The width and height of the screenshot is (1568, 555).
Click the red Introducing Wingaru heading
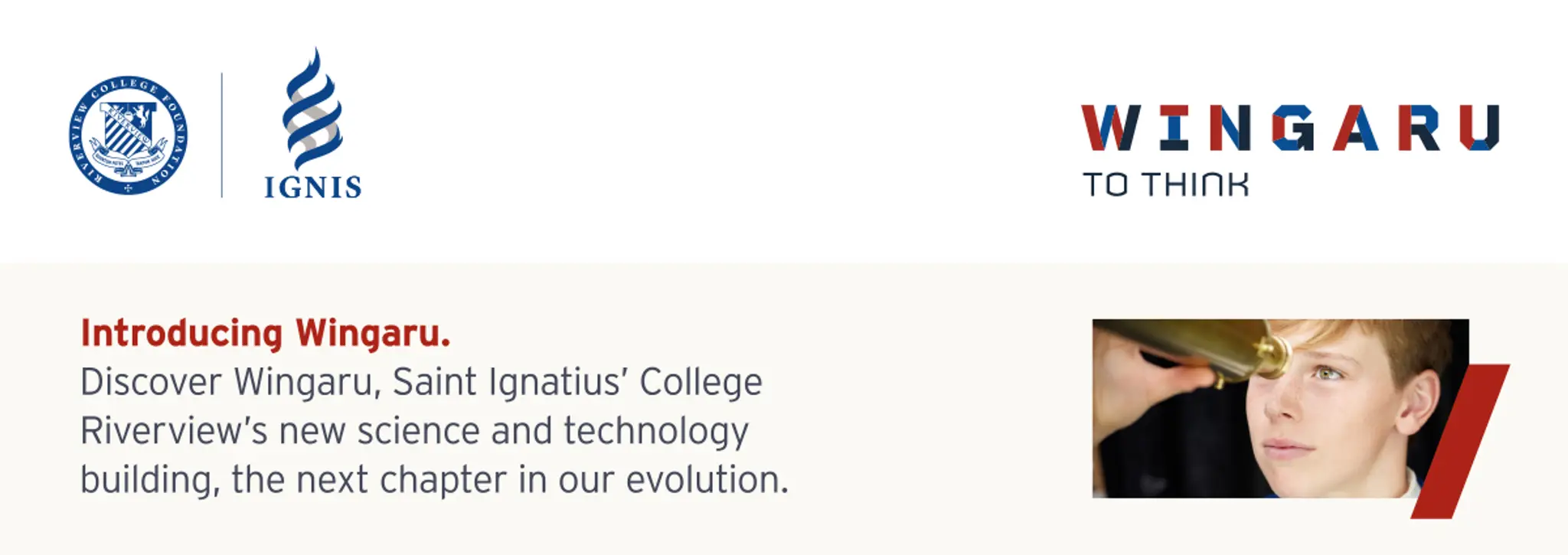[x=266, y=334]
